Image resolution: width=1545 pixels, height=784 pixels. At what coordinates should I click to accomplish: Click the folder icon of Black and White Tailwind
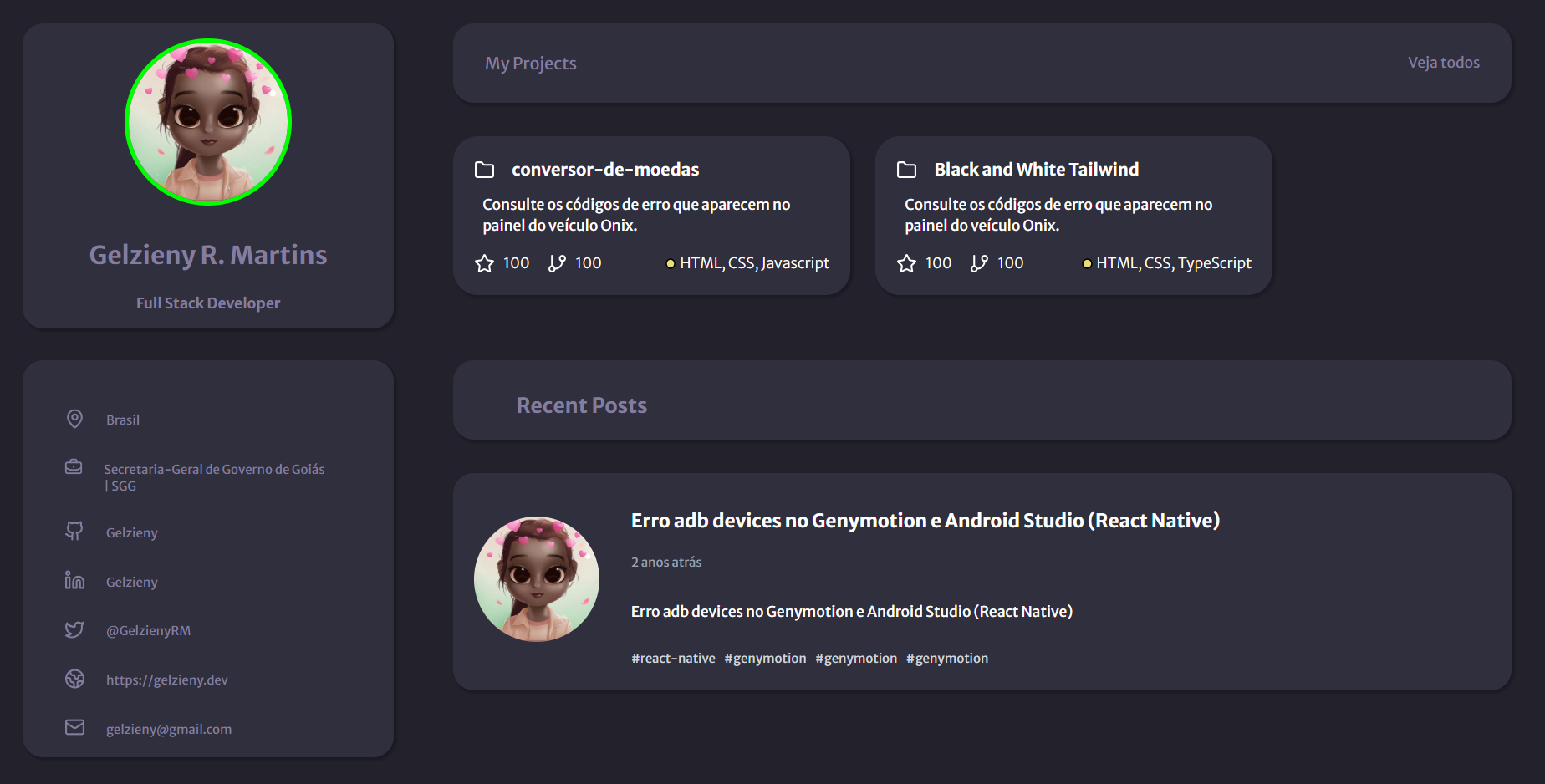tap(906, 170)
